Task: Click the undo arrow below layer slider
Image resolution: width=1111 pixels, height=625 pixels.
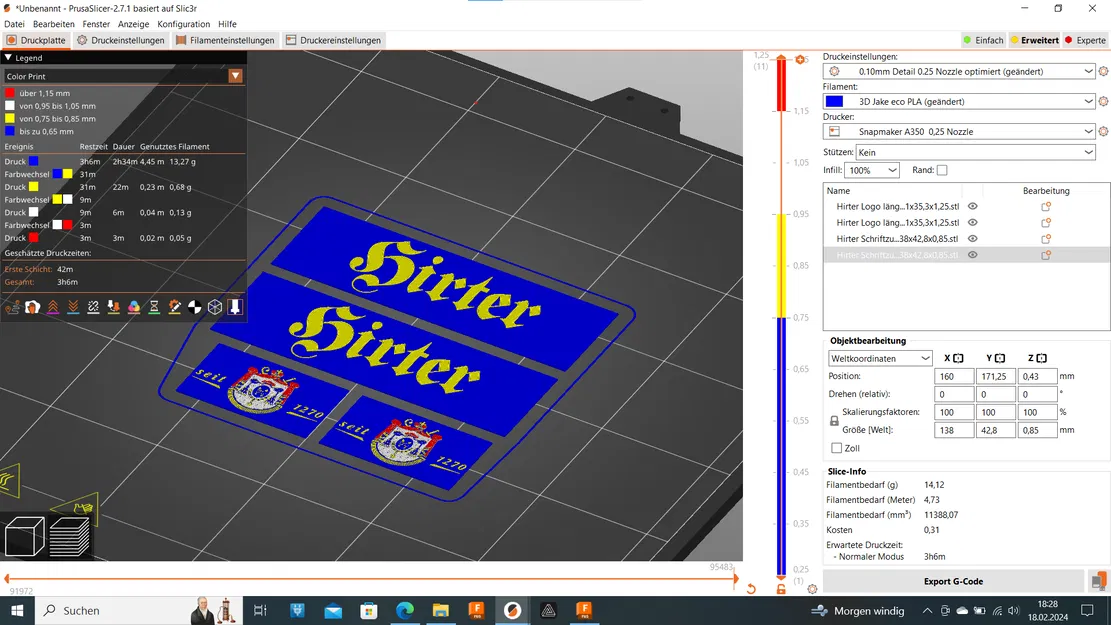Action: click(751, 589)
